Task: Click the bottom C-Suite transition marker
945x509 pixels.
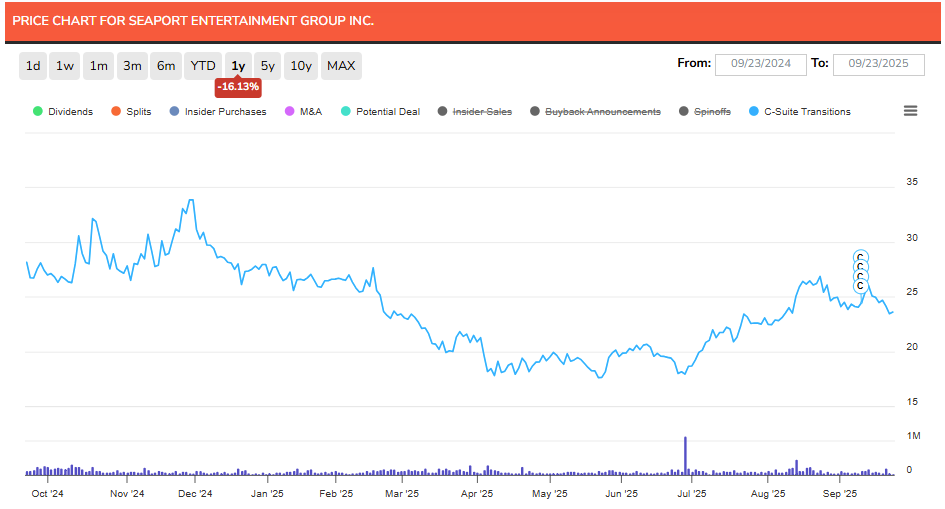Action: coord(861,286)
